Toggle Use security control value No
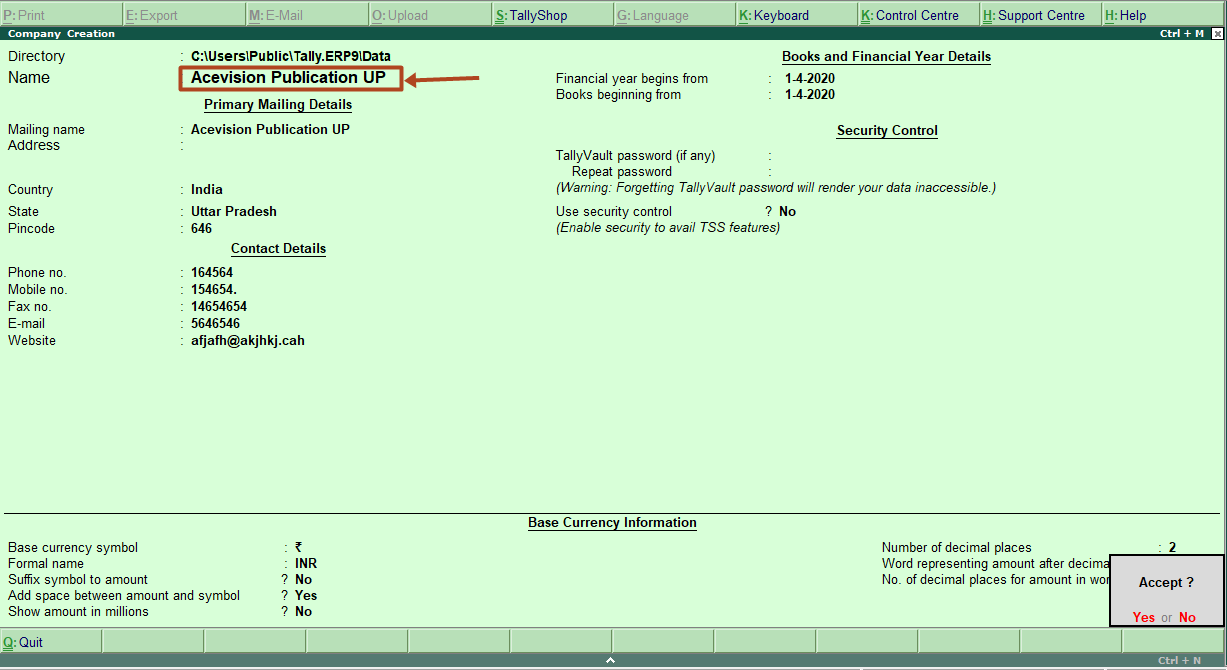1227x670 pixels. point(788,212)
